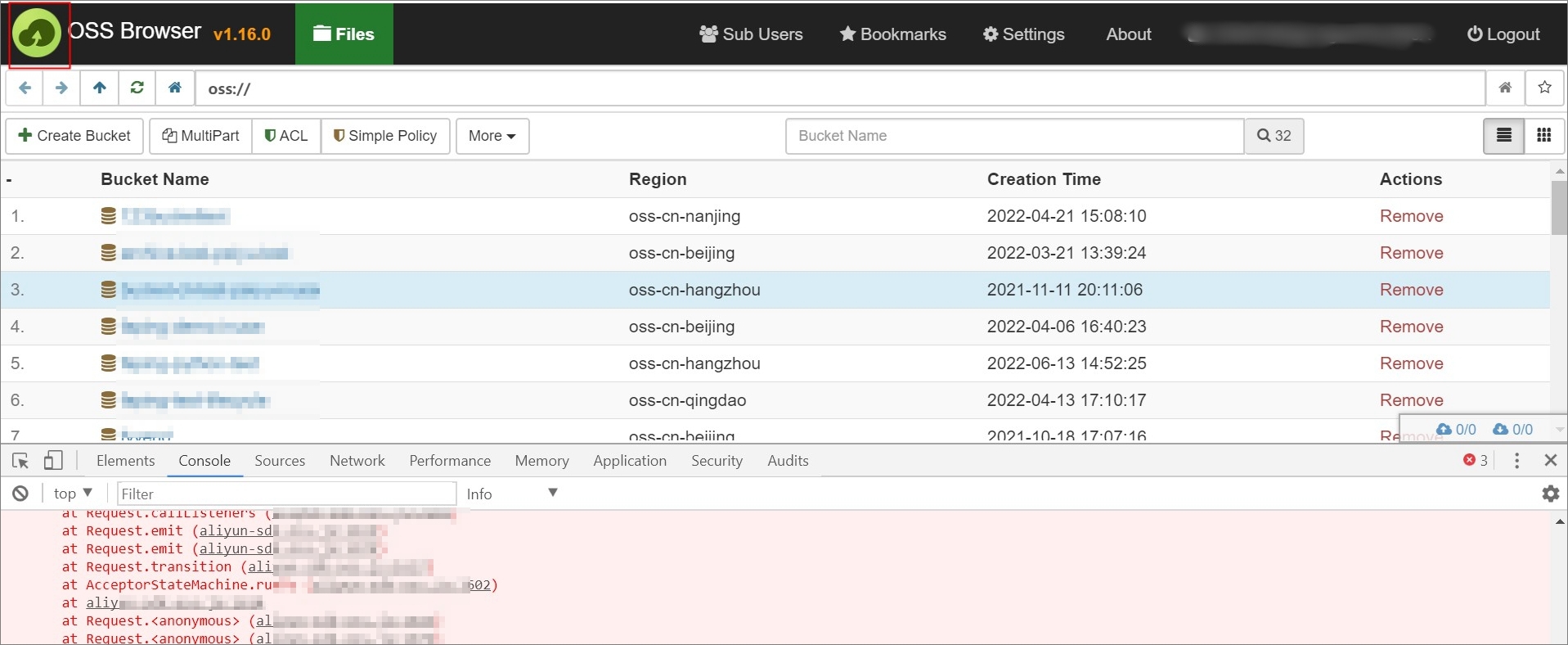Open bucket icon in row 1
Screen dimensions: 1568x645
[x=108, y=216]
